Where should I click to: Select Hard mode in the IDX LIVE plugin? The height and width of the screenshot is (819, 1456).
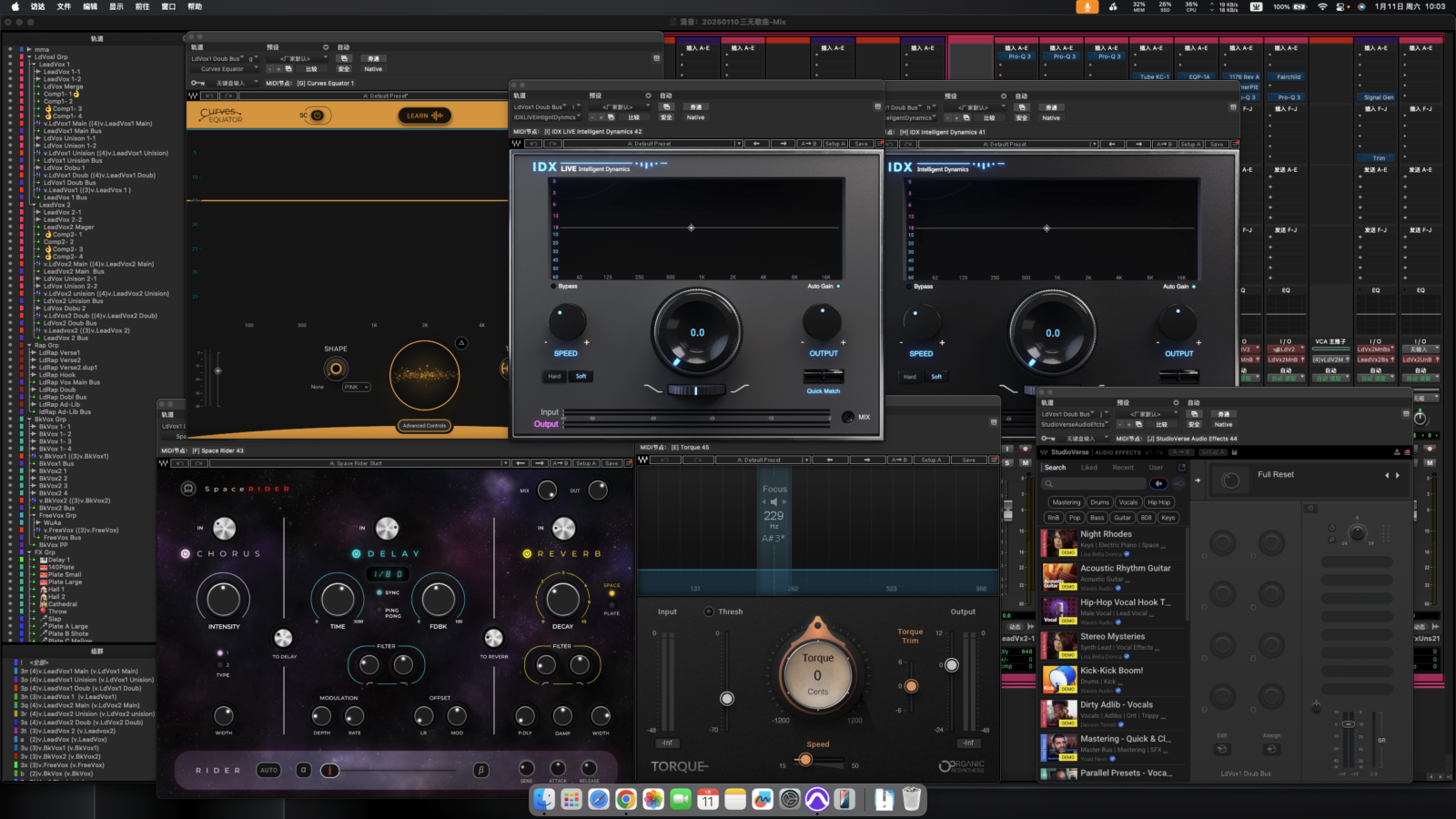click(x=554, y=376)
